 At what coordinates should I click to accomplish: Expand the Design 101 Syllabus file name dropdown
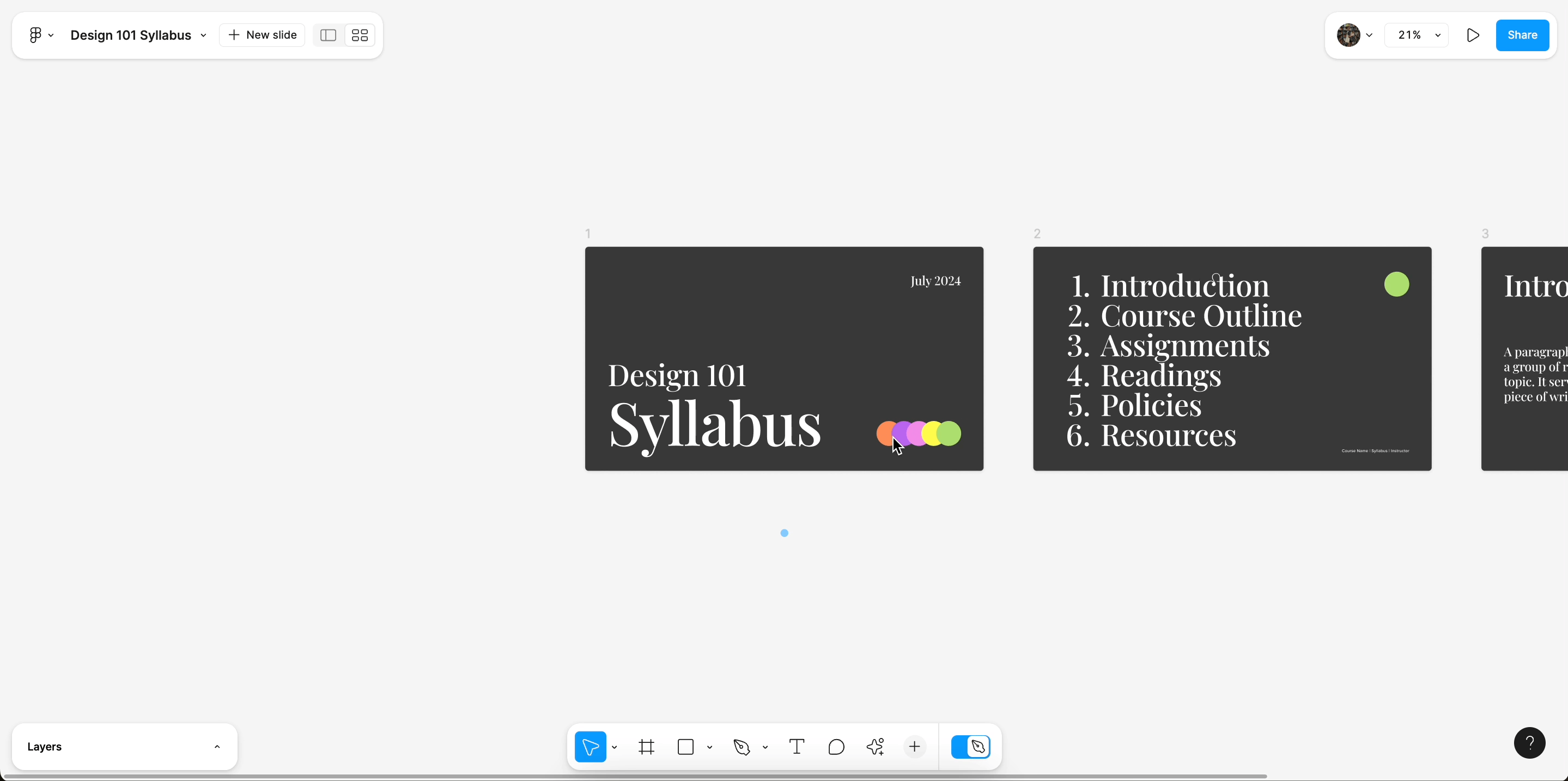click(203, 35)
